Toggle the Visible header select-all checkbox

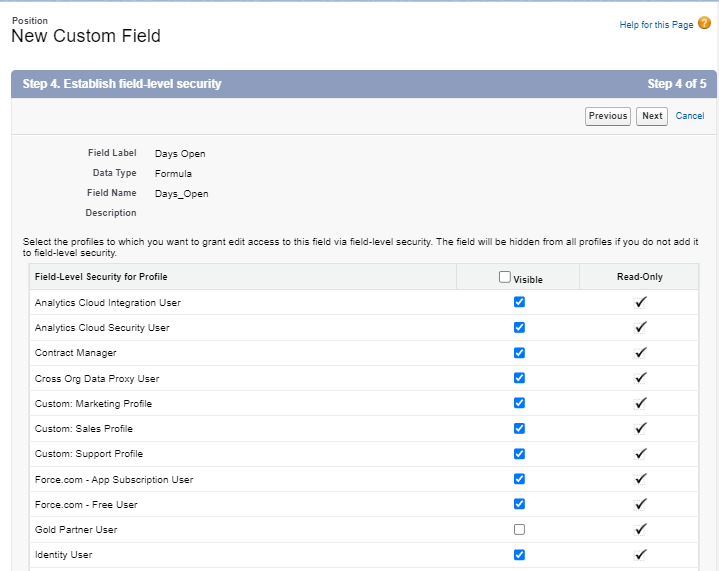pyautogui.click(x=505, y=277)
